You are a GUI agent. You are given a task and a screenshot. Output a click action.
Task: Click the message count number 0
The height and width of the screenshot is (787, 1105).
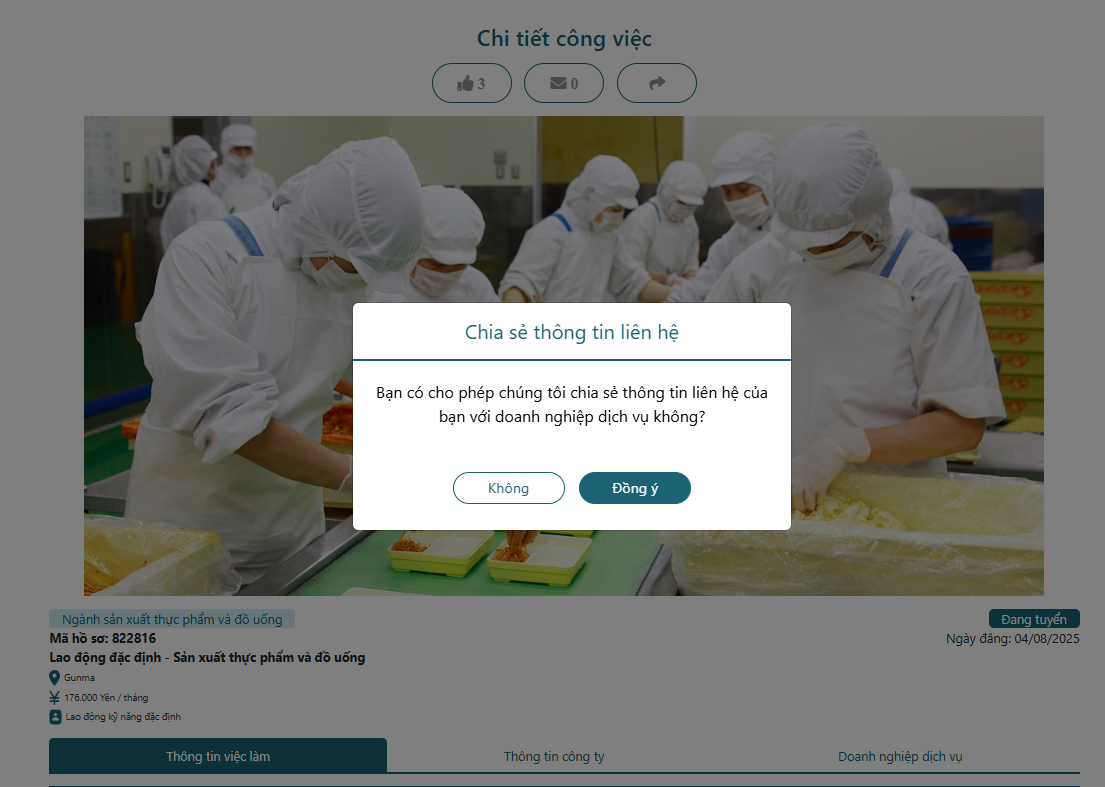[574, 84]
